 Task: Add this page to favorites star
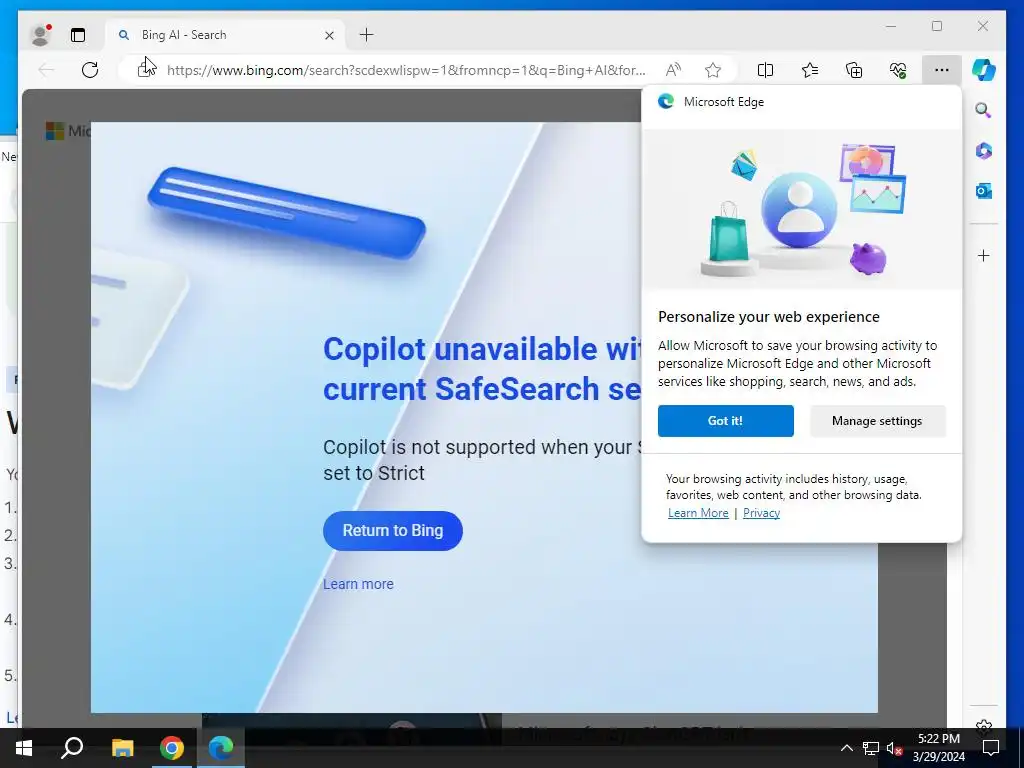[713, 70]
